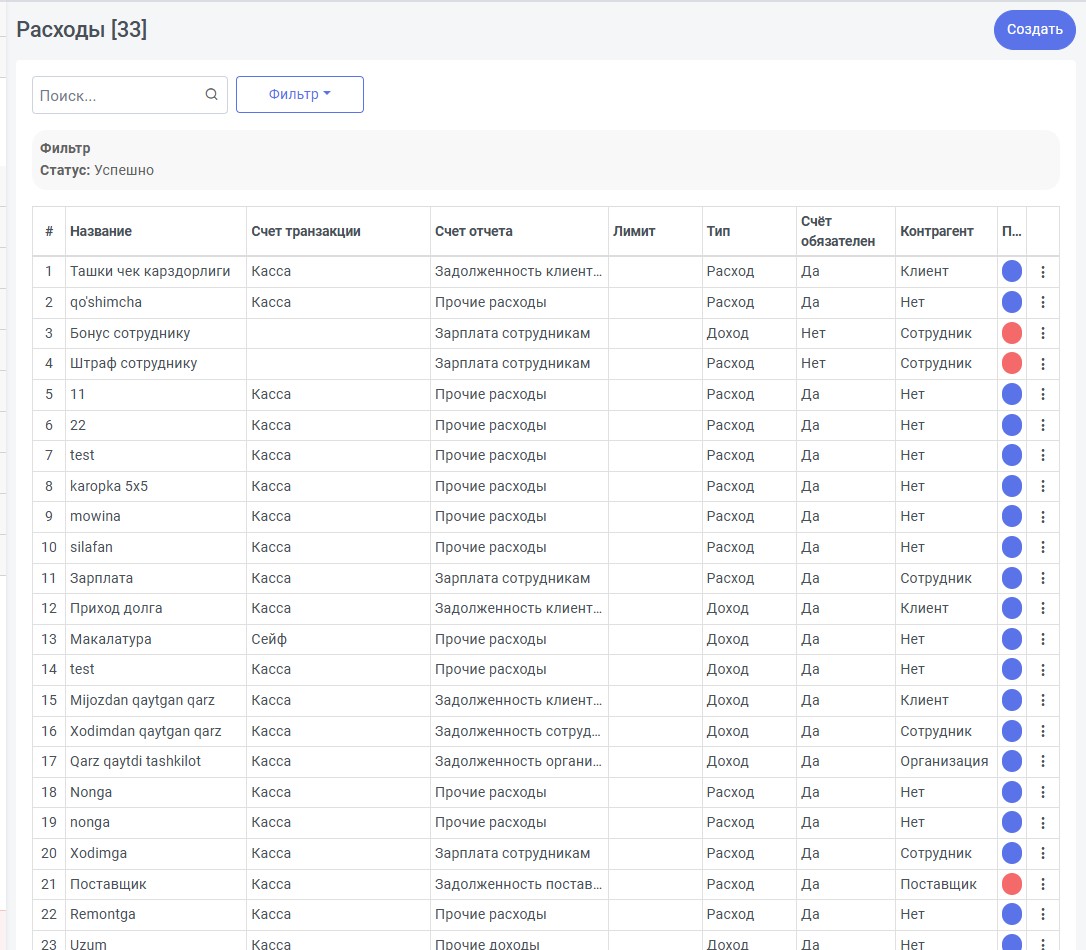Click the red color dot for Штраф сотруднику

click(1012, 364)
